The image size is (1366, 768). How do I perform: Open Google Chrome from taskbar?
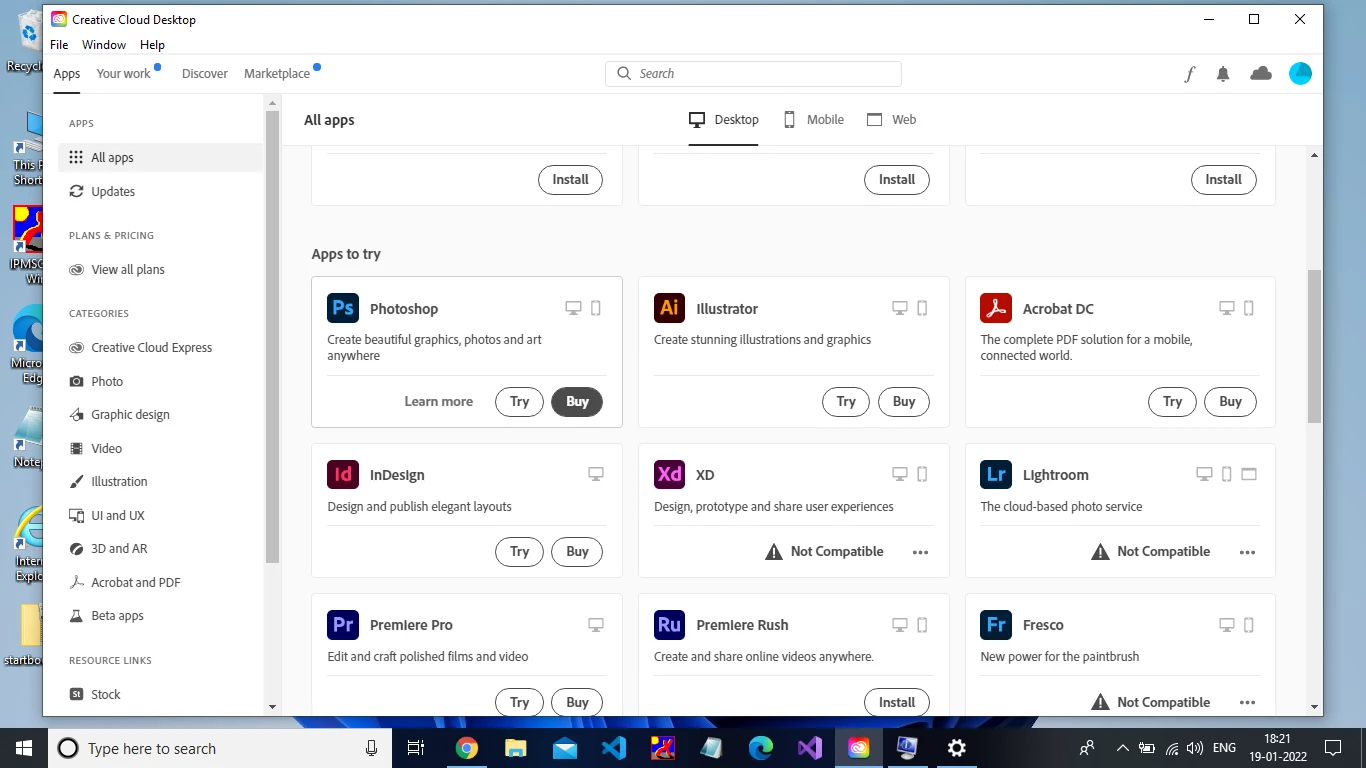tap(466, 748)
